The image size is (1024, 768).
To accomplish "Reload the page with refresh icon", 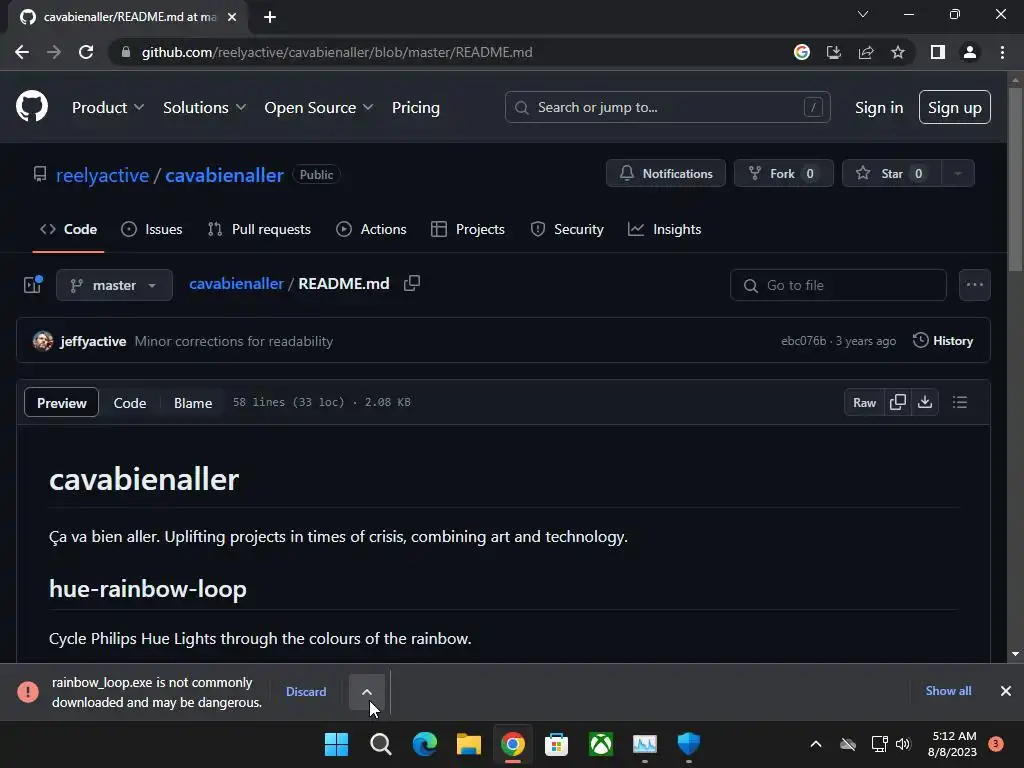I will pos(86,52).
